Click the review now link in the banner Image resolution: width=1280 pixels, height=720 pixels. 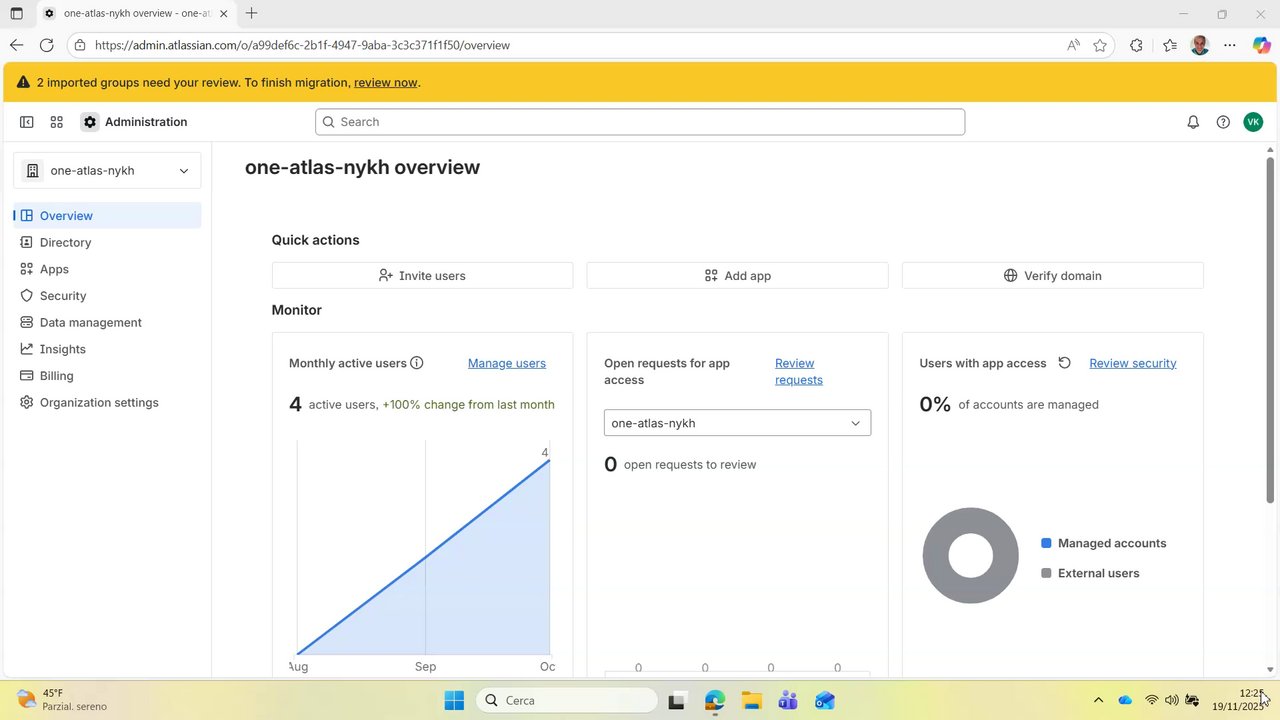(x=385, y=82)
